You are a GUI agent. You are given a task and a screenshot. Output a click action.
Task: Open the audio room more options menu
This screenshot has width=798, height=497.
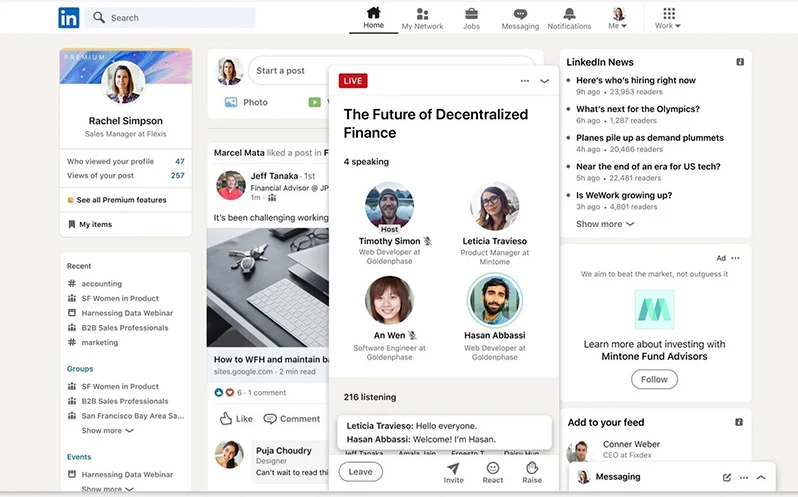[x=525, y=80]
